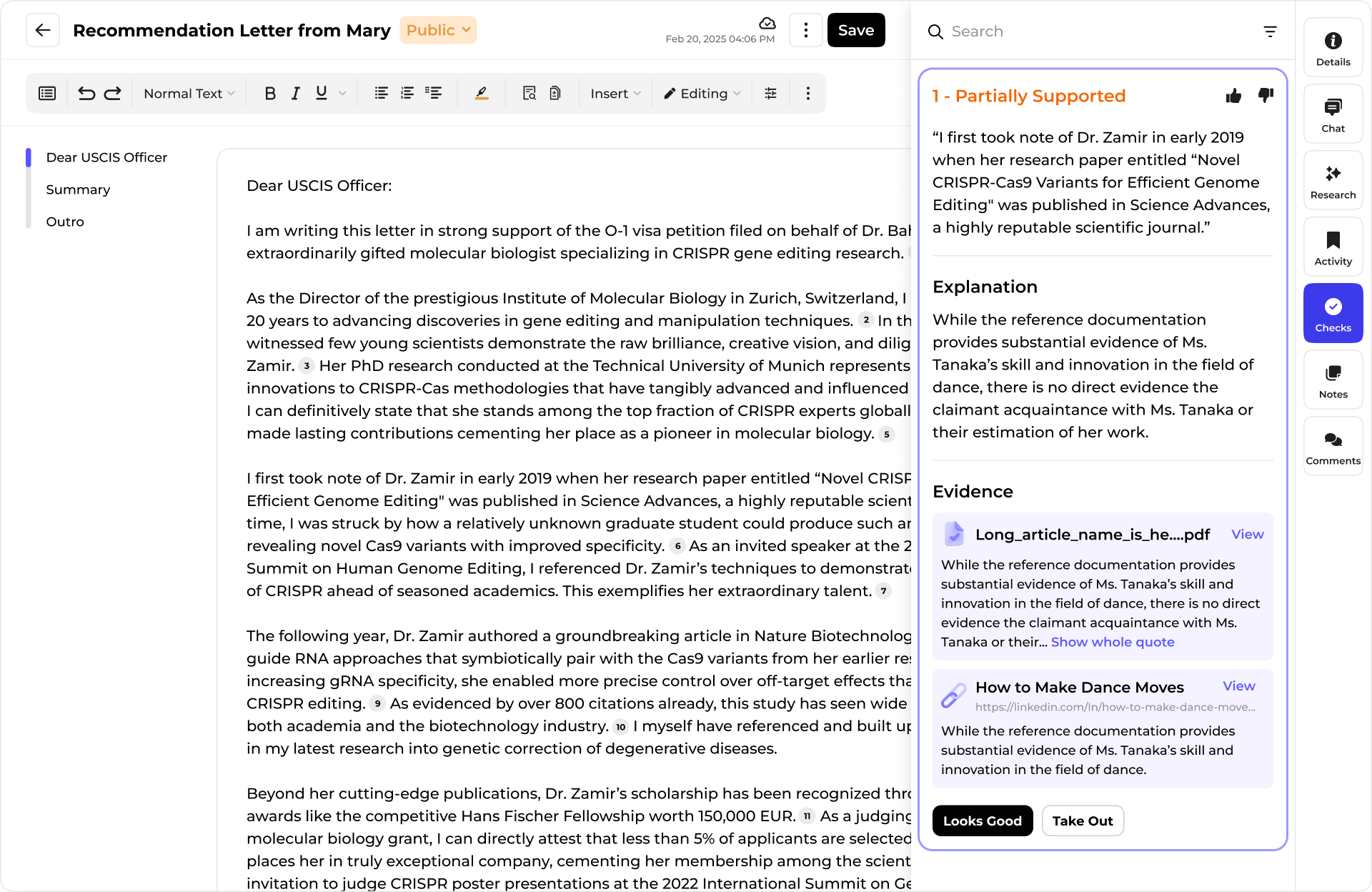Click the Take Out button

coord(1083,821)
